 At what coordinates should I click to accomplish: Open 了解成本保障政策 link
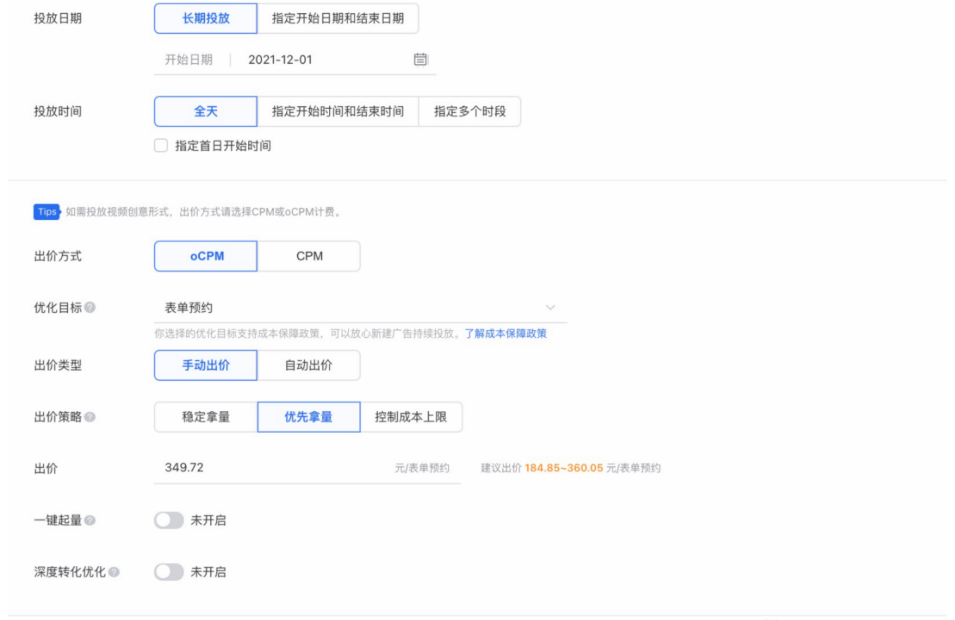pos(505,334)
